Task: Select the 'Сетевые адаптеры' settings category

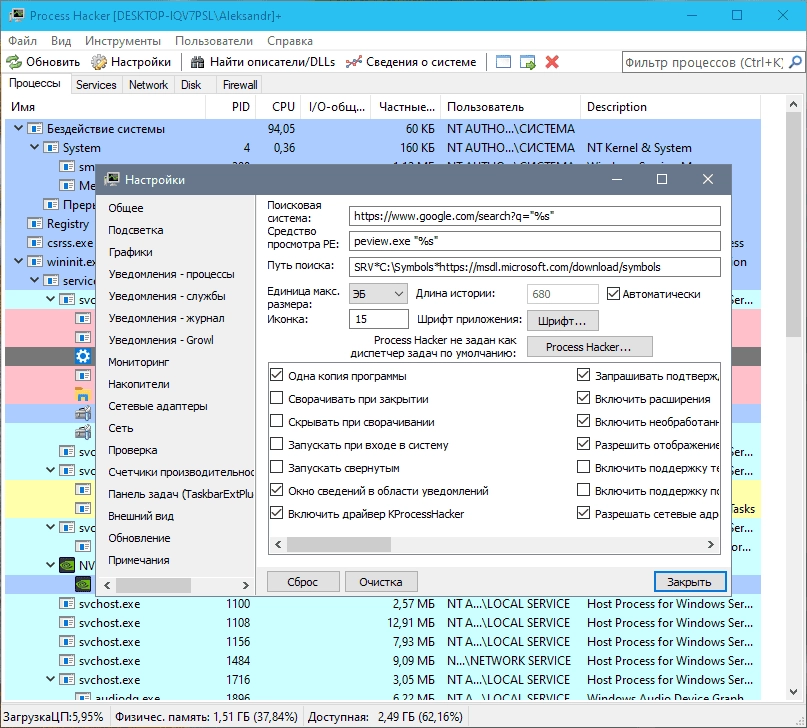Action: (158, 406)
